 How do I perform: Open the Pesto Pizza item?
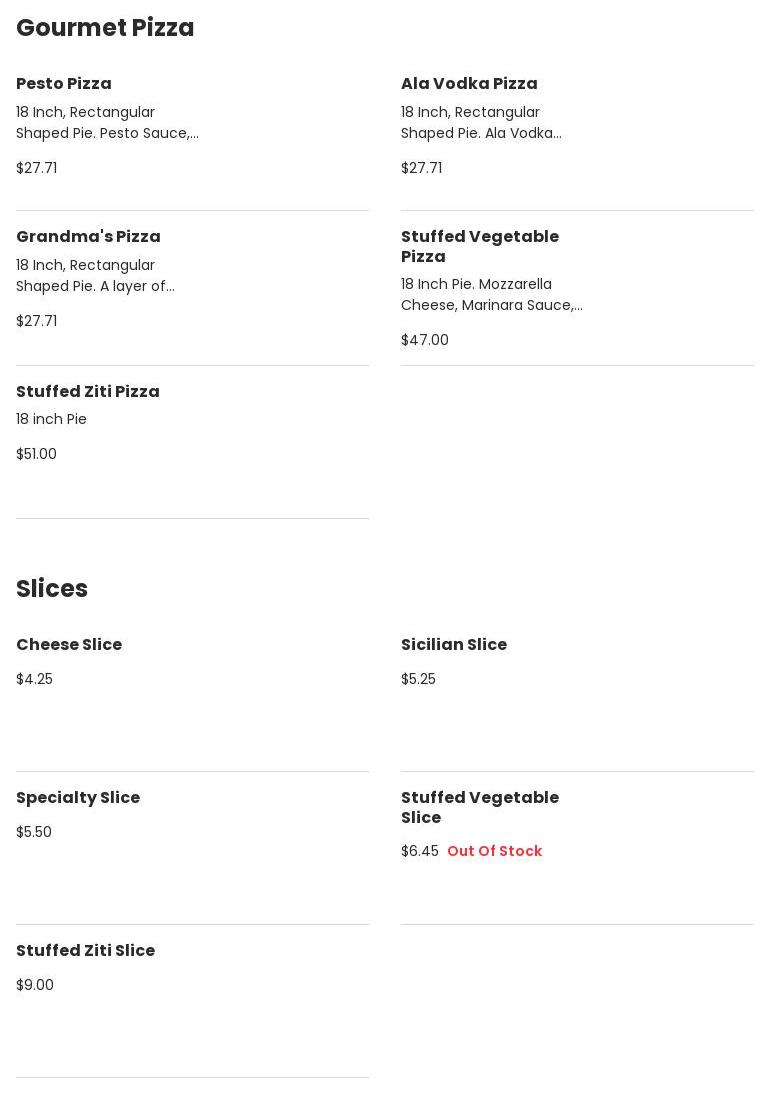click(64, 84)
